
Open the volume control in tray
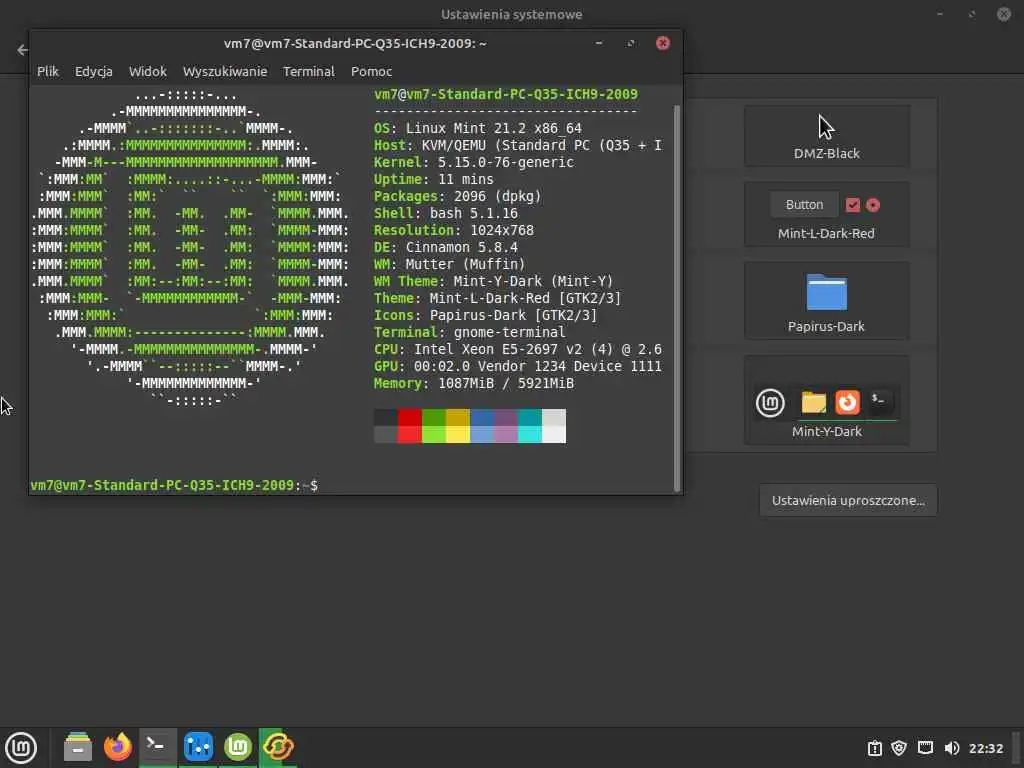click(952, 748)
